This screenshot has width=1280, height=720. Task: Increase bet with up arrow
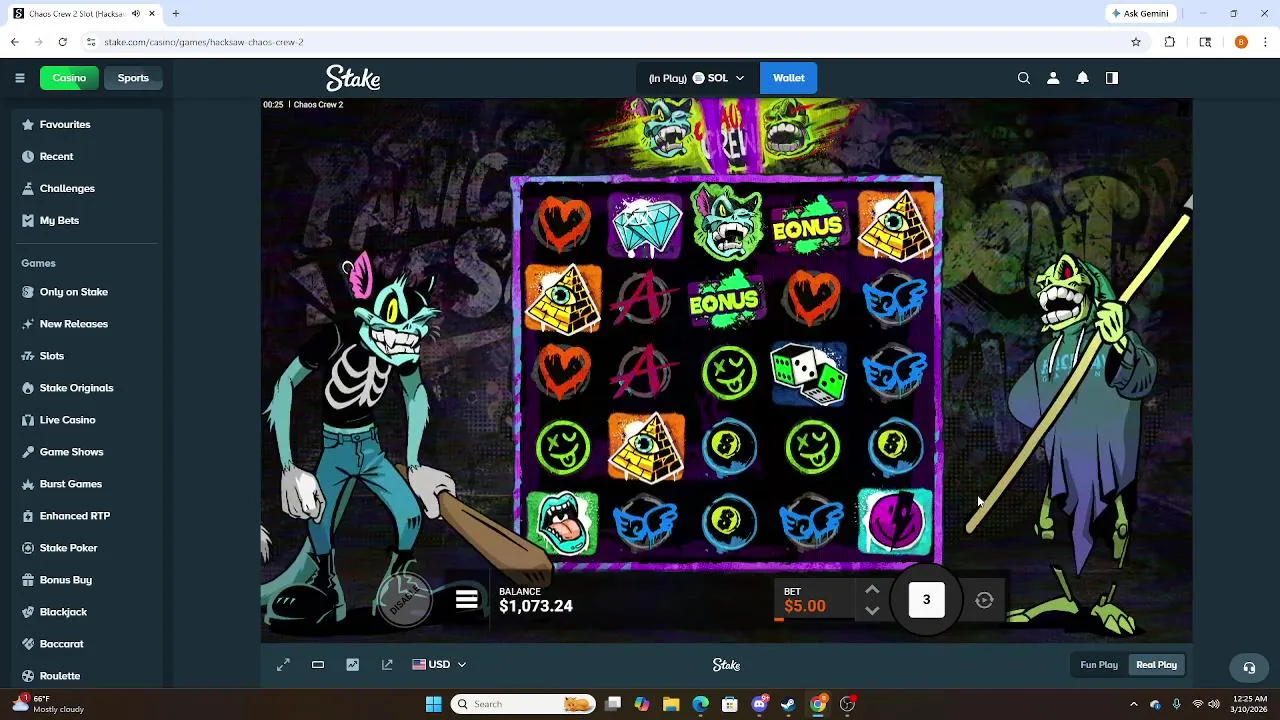pyautogui.click(x=872, y=590)
